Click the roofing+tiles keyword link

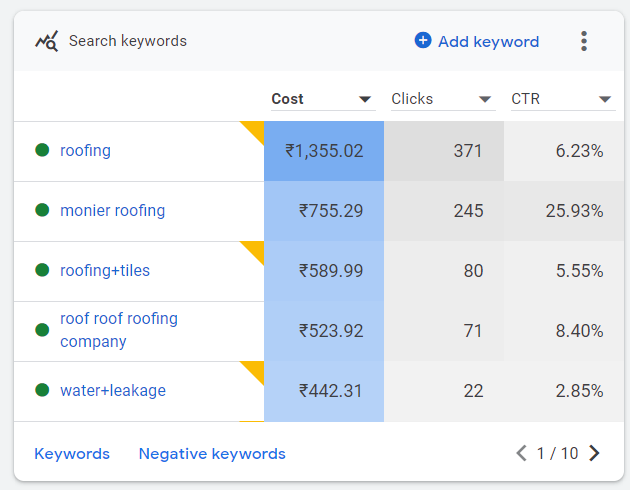(x=105, y=270)
